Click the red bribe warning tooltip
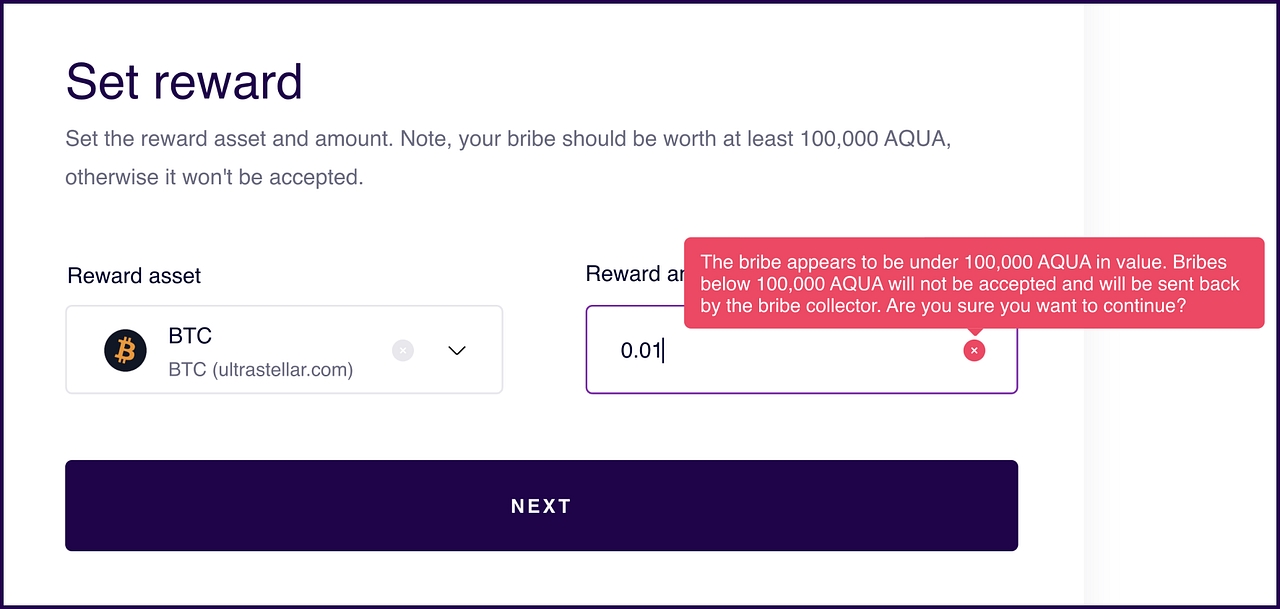 point(973,283)
